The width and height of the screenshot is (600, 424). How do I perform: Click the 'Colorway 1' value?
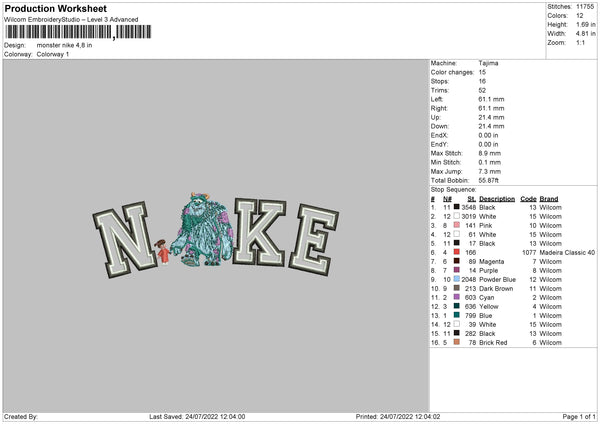[x=53, y=54]
